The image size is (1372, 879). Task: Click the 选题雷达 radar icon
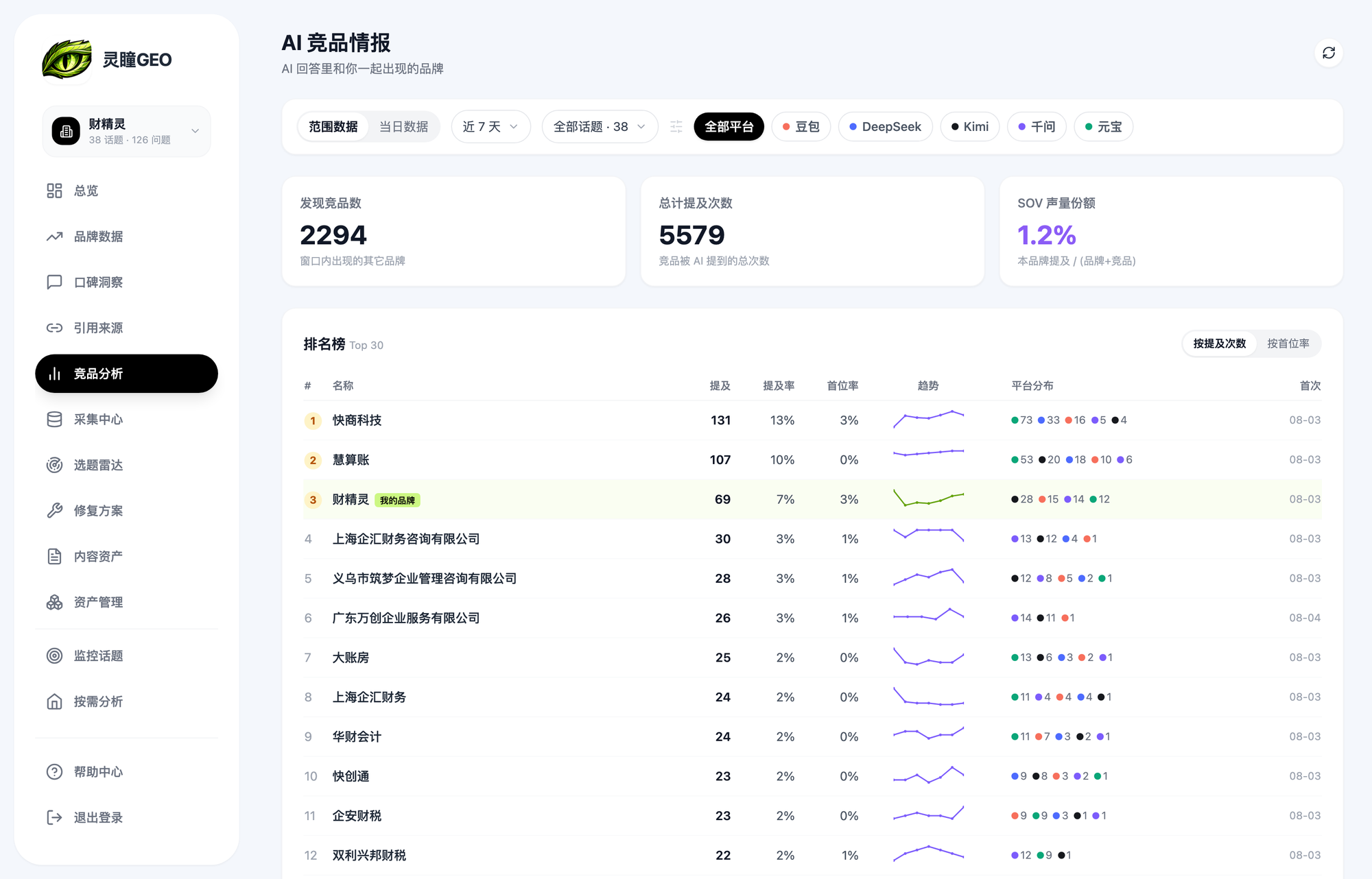(54, 465)
